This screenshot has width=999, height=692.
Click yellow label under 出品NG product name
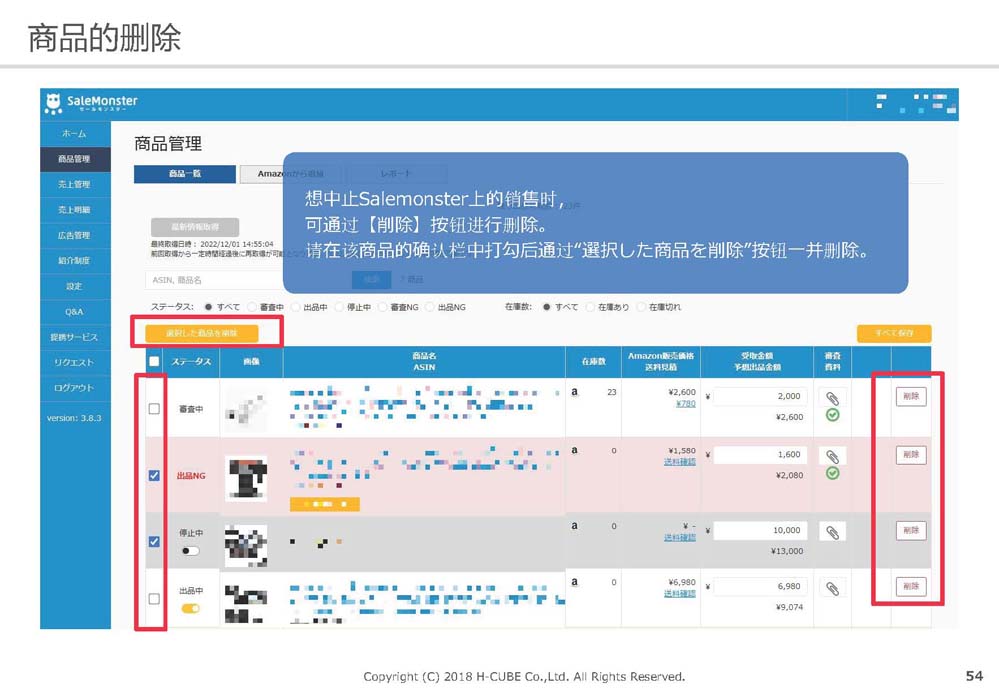325,504
